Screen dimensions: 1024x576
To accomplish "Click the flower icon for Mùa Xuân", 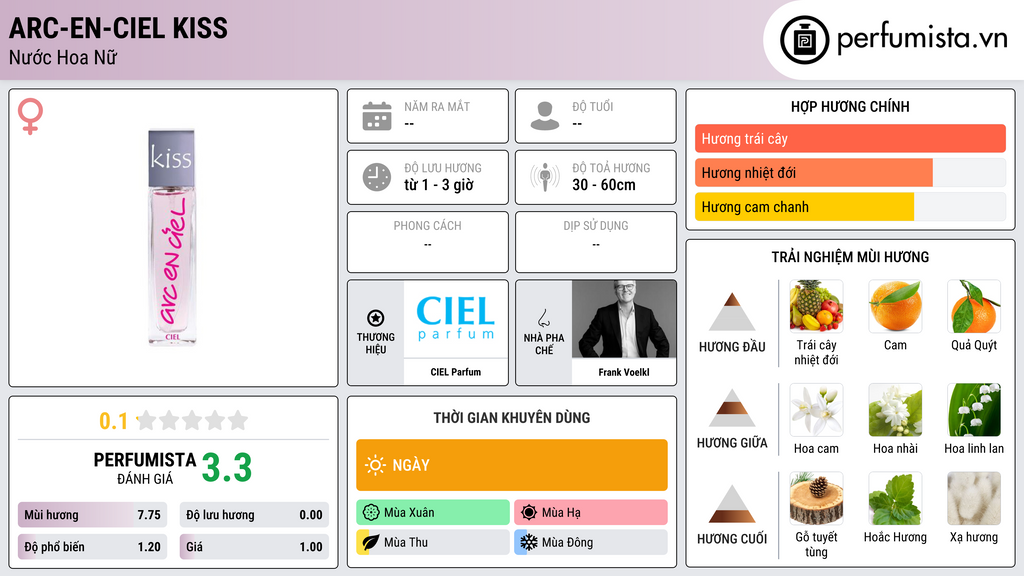I will pyautogui.click(x=371, y=513).
